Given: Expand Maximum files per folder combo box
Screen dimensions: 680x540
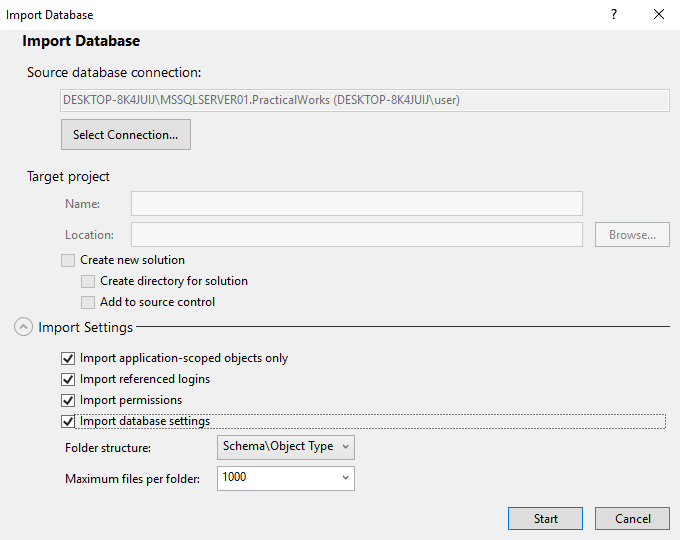Looking at the screenshot, I should point(346,478).
